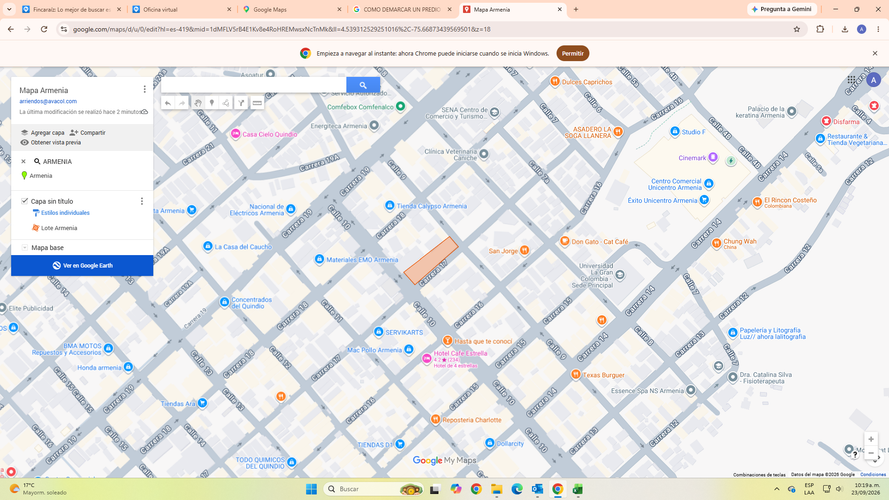Select the Add directions tool

click(242, 103)
